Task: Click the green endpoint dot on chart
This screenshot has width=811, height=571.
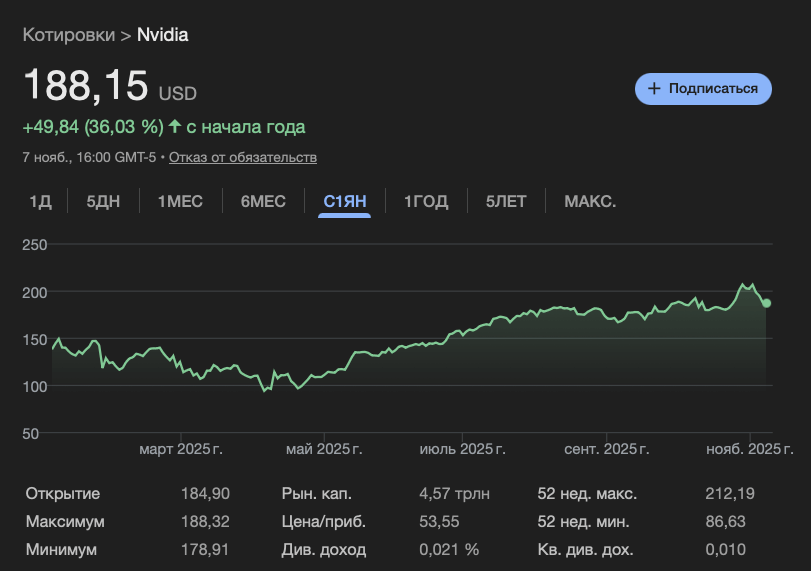Action: [x=767, y=303]
